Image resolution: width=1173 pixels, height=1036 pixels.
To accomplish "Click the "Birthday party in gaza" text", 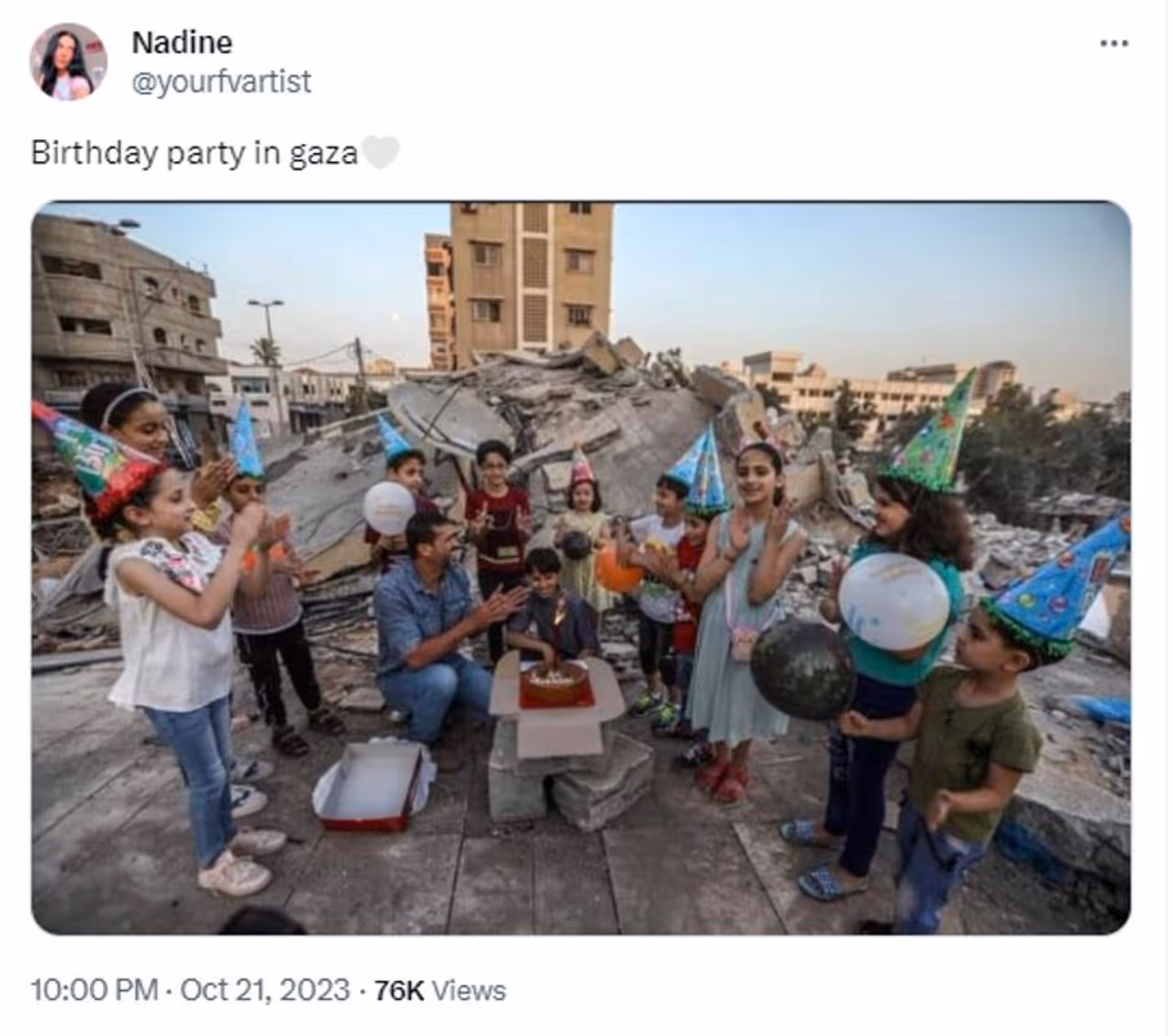I will click(194, 153).
